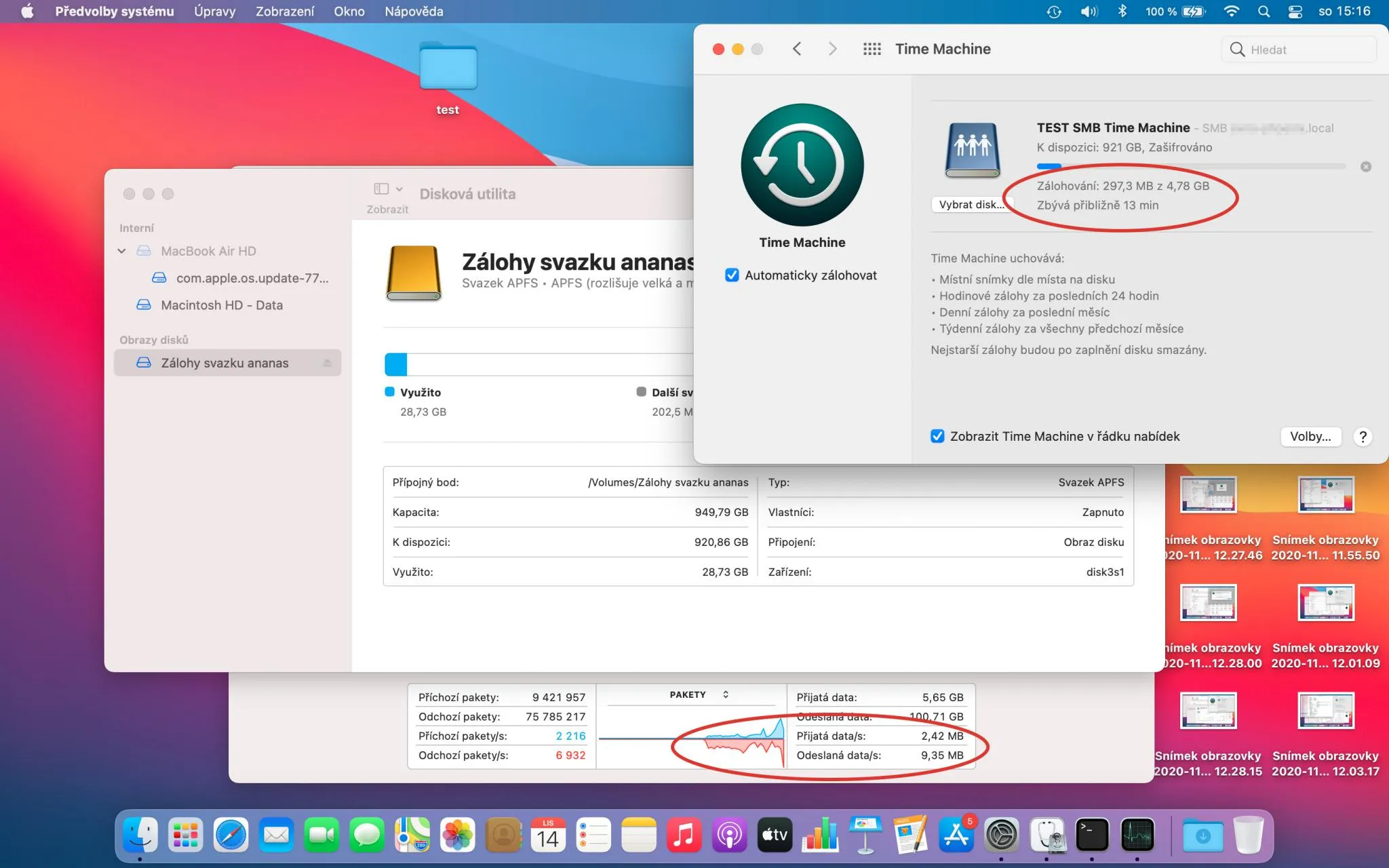
Task: Click the battery status in menu bar
Action: coord(1175,12)
